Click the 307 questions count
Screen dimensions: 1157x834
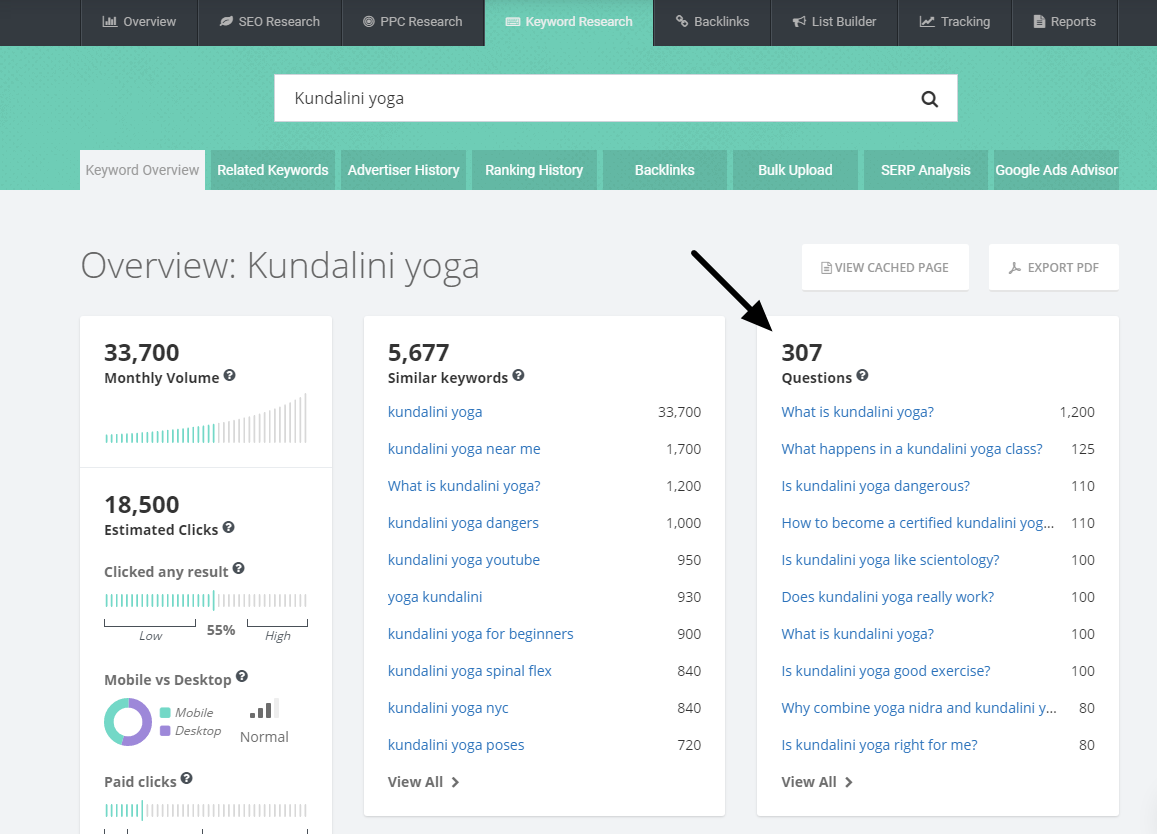(801, 352)
